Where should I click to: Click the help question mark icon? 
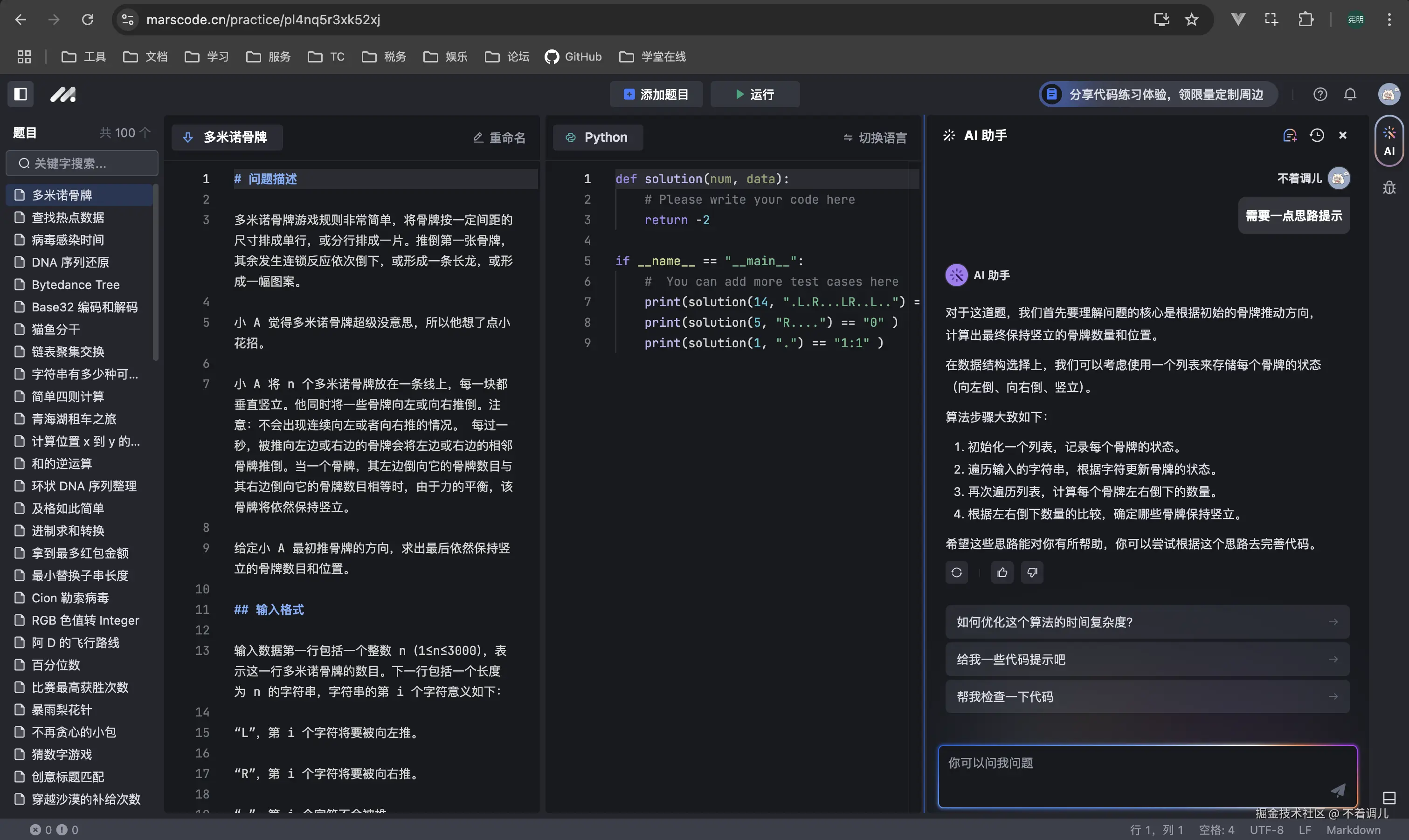1321,94
